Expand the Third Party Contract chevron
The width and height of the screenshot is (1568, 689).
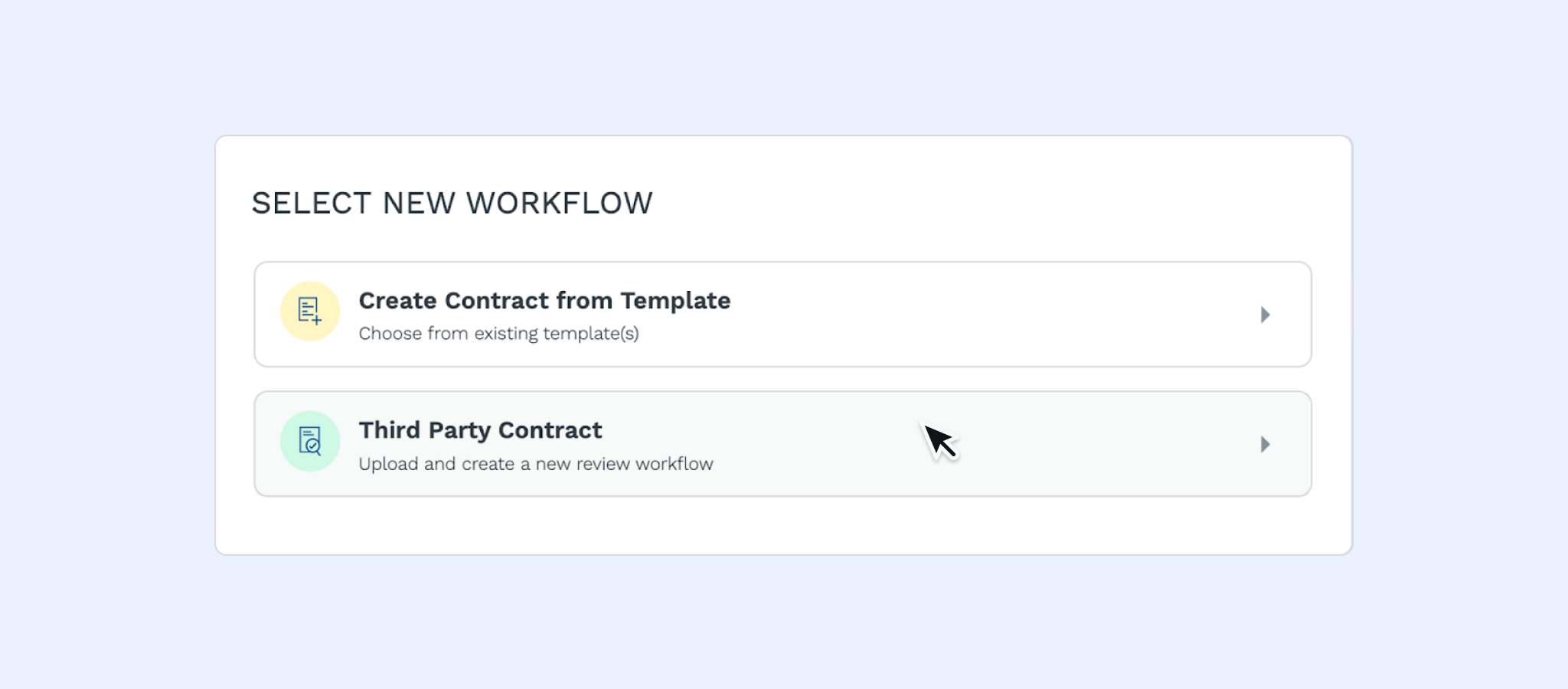(1265, 444)
